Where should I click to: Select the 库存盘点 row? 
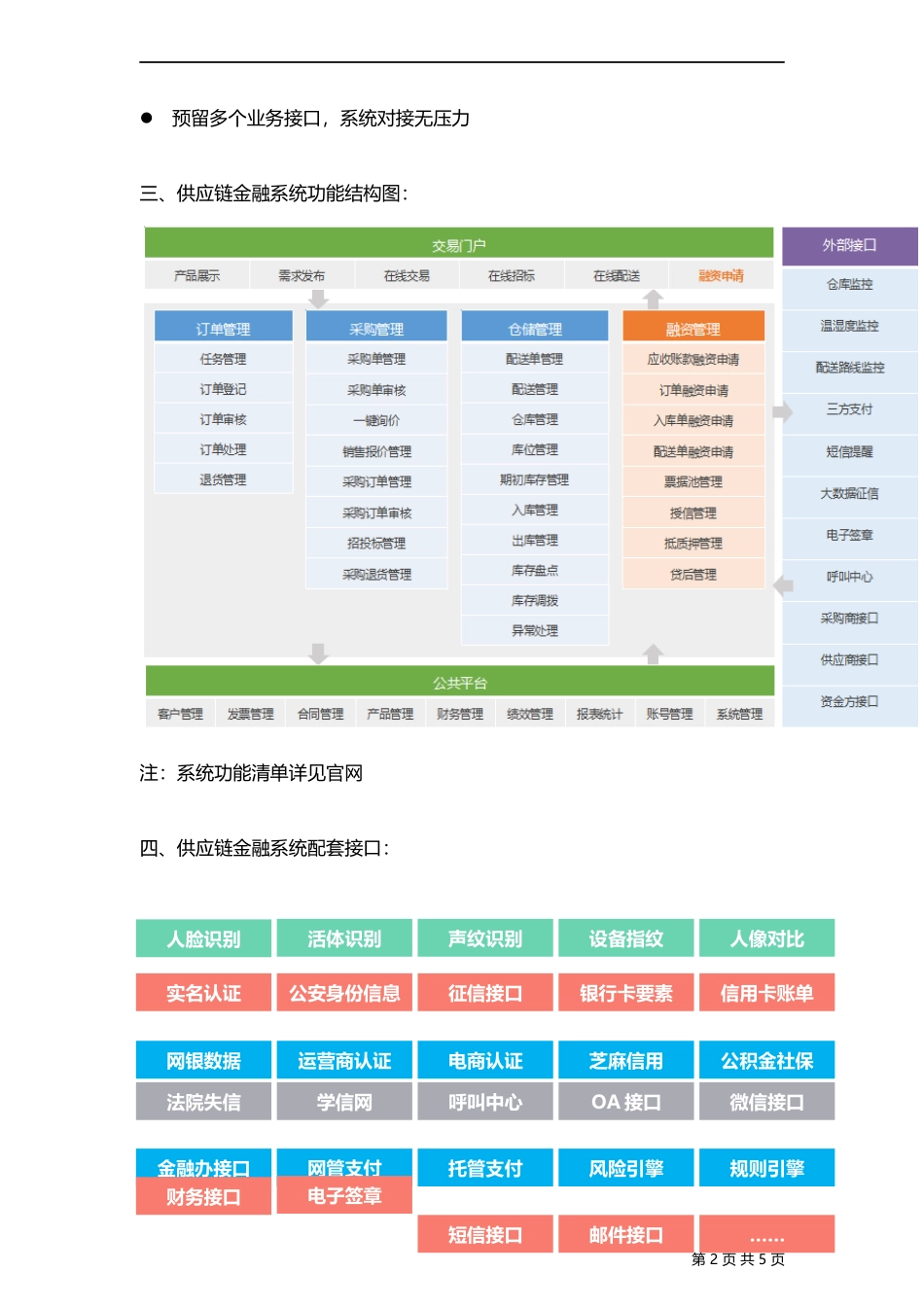pyautogui.click(x=535, y=570)
